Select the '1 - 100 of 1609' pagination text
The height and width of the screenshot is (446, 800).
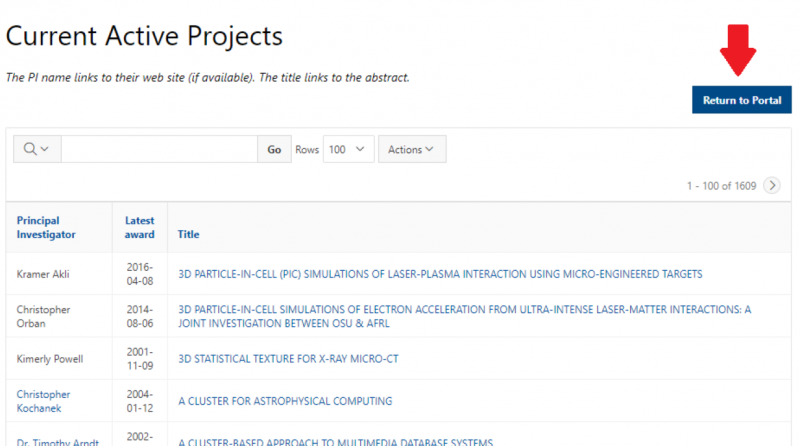pos(721,186)
